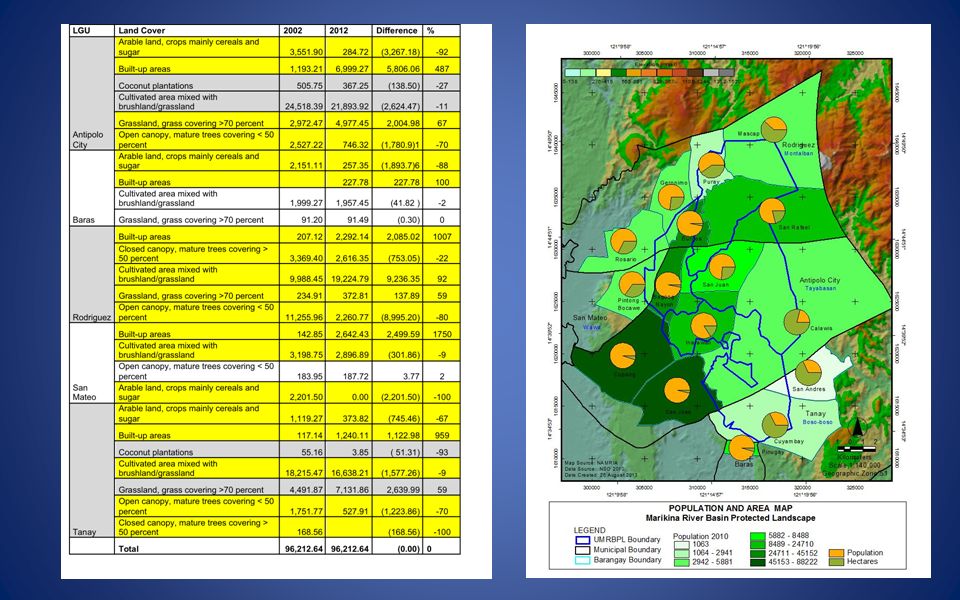Screen dimensions: 960x600
Task: Select the cell value '527.91'
Action: point(356,511)
